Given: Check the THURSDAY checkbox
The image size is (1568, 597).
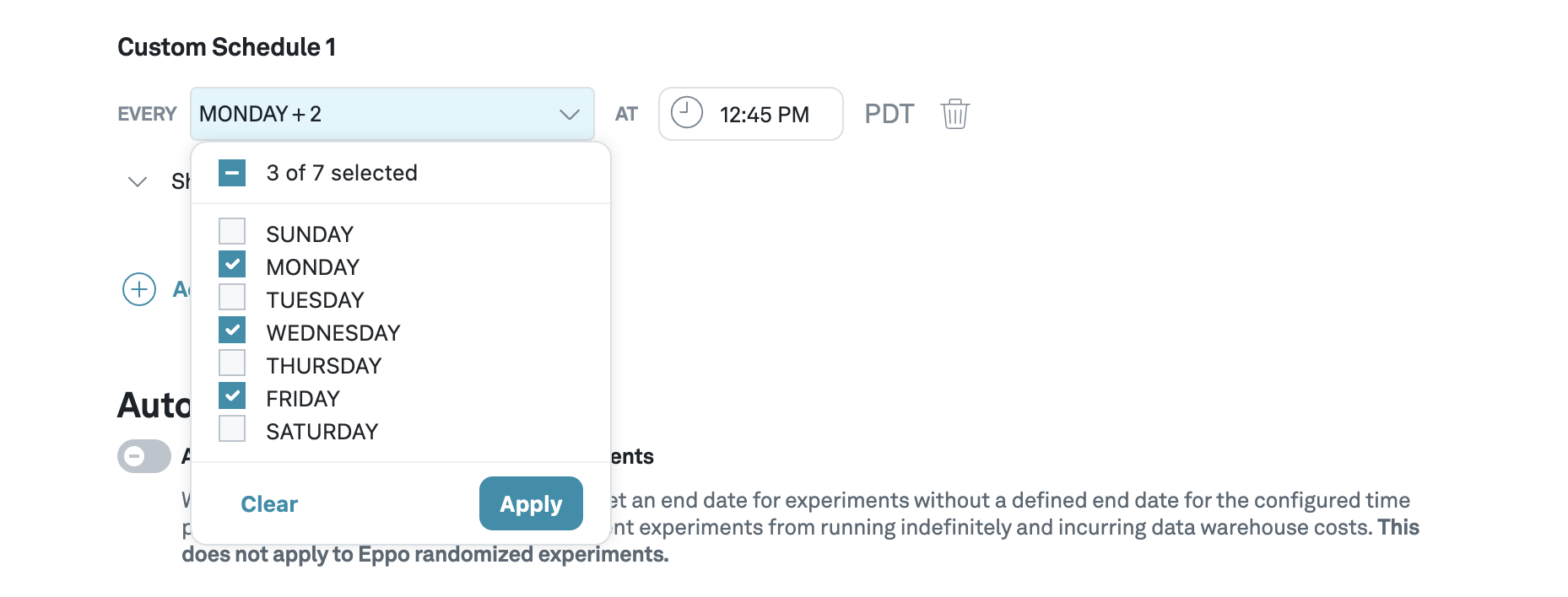Looking at the screenshot, I should [231, 363].
